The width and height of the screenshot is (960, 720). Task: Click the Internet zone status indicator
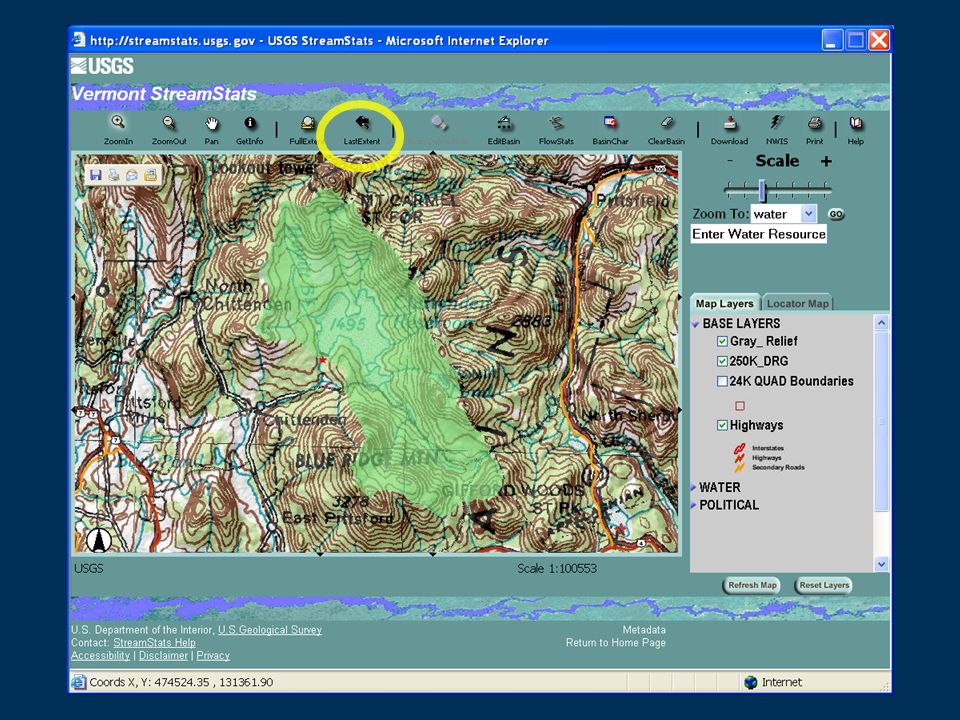[x=773, y=682]
